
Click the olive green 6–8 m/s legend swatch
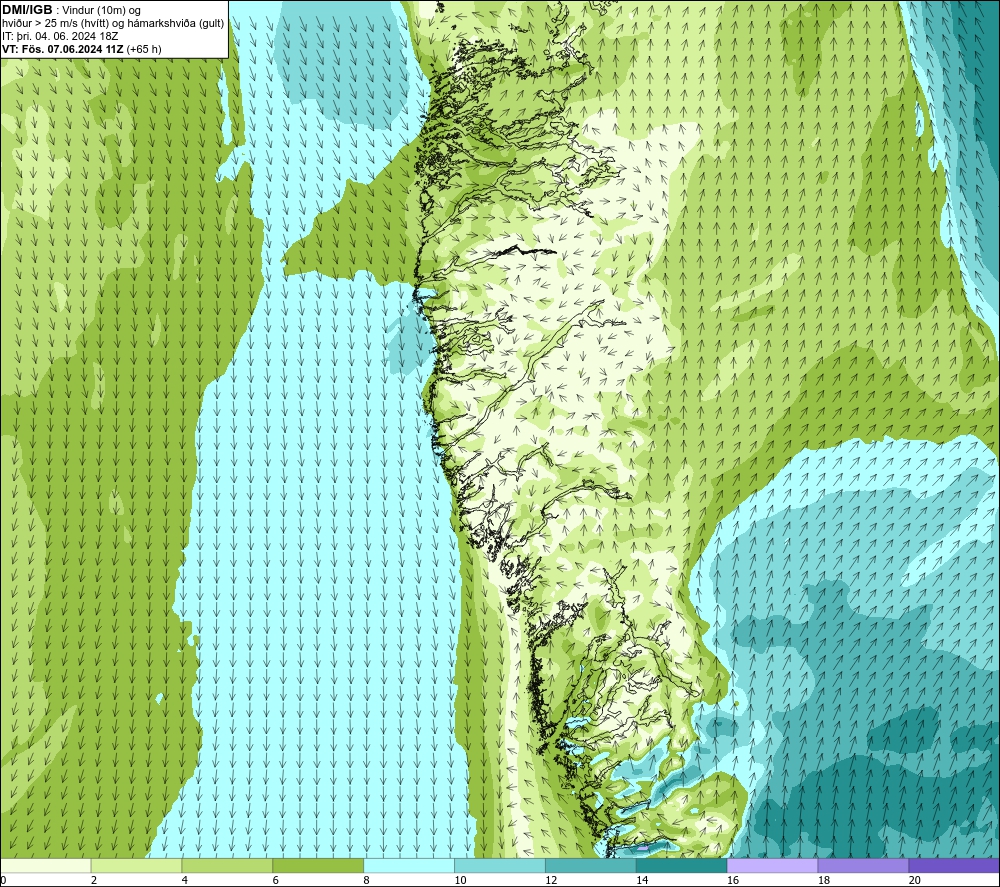(318, 865)
